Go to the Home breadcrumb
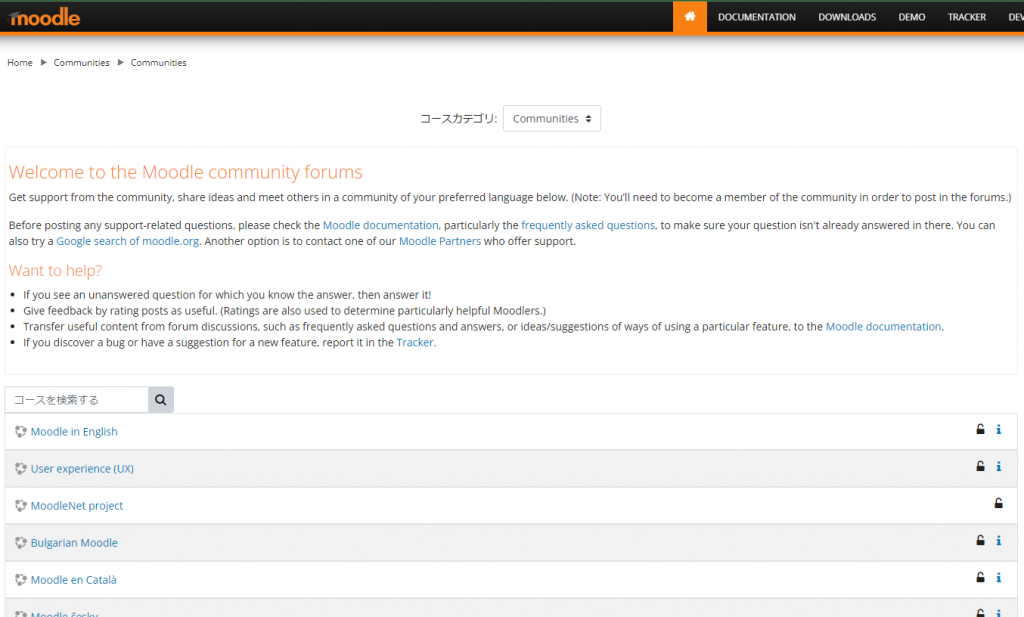Screen dimensions: 1024x617 pyautogui.click(x=20, y=63)
